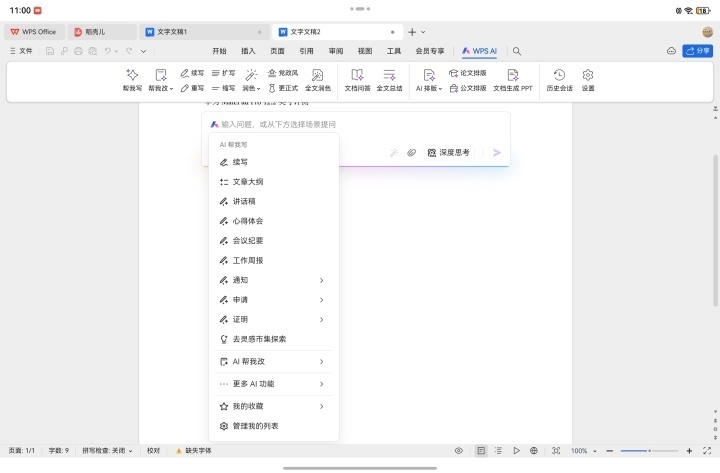This screenshot has width=720, height=473.
Task: Select 心得体会 in the AI menu
Action: click(274, 221)
